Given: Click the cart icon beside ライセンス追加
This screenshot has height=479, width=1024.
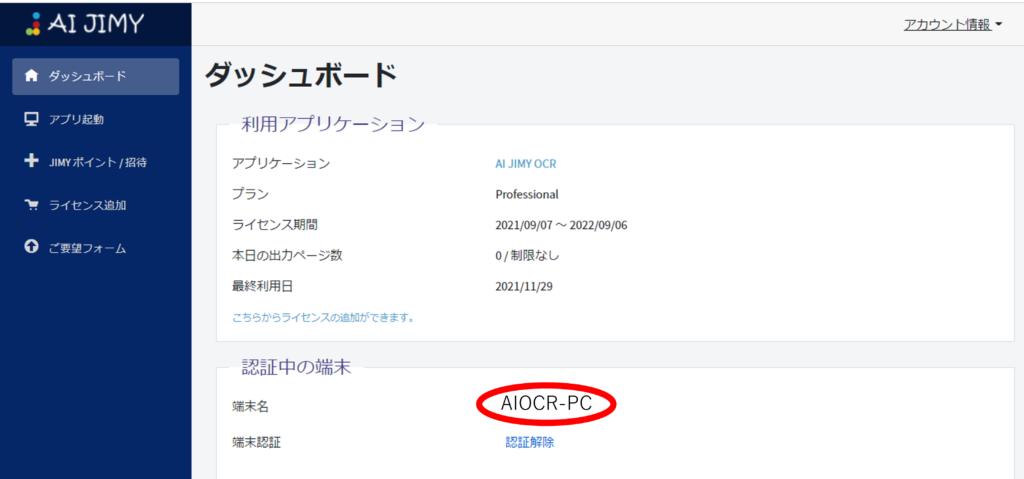Looking at the screenshot, I should (x=31, y=205).
